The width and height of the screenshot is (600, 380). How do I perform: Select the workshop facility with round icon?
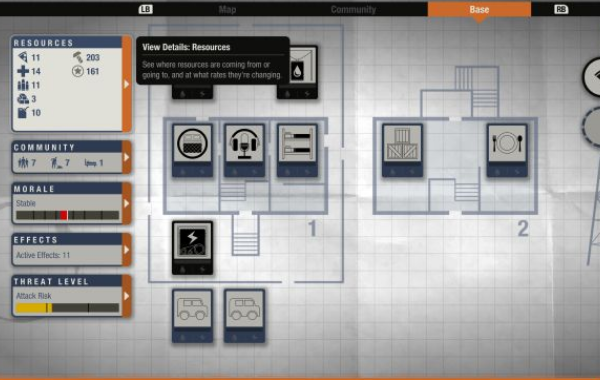[x=192, y=150]
